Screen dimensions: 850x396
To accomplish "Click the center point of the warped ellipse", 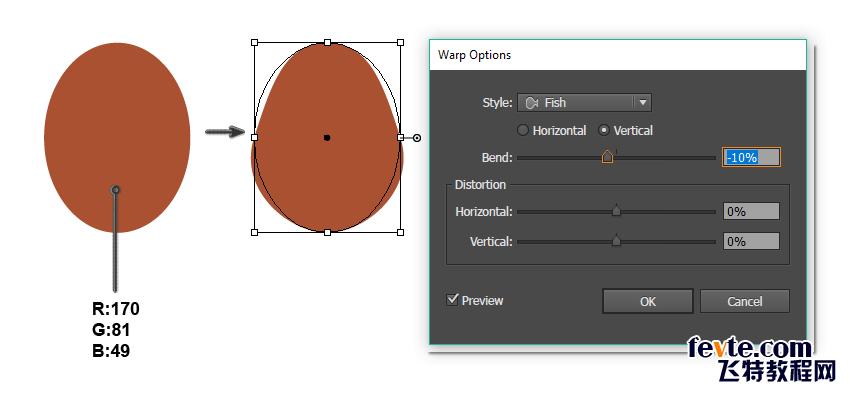I will [327, 138].
